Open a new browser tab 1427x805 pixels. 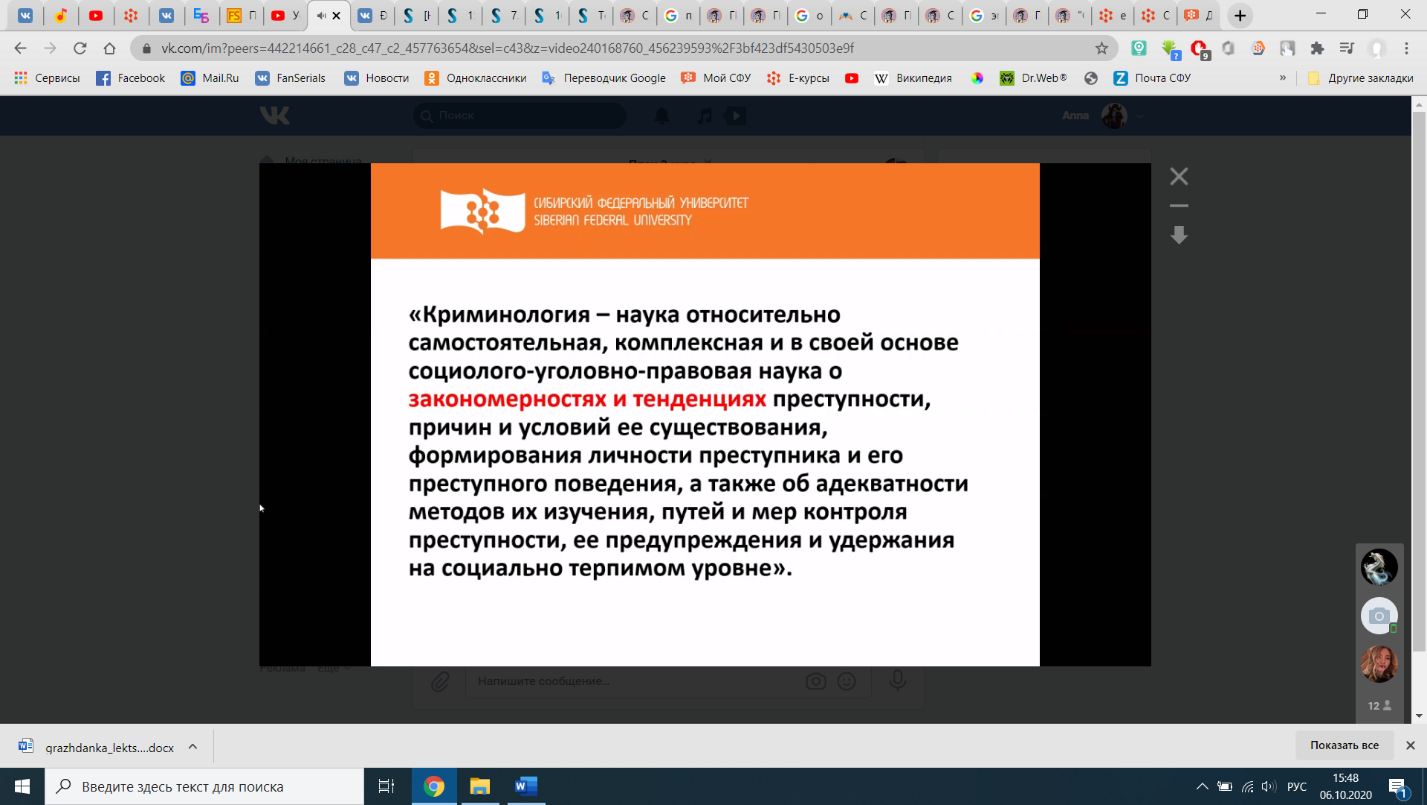coord(1240,16)
